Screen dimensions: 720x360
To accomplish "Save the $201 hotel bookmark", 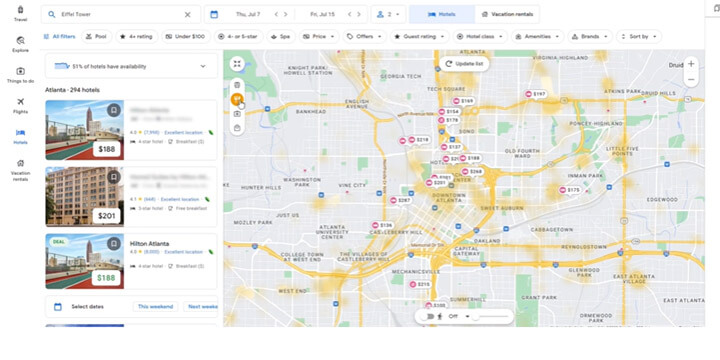I will click(113, 177).
